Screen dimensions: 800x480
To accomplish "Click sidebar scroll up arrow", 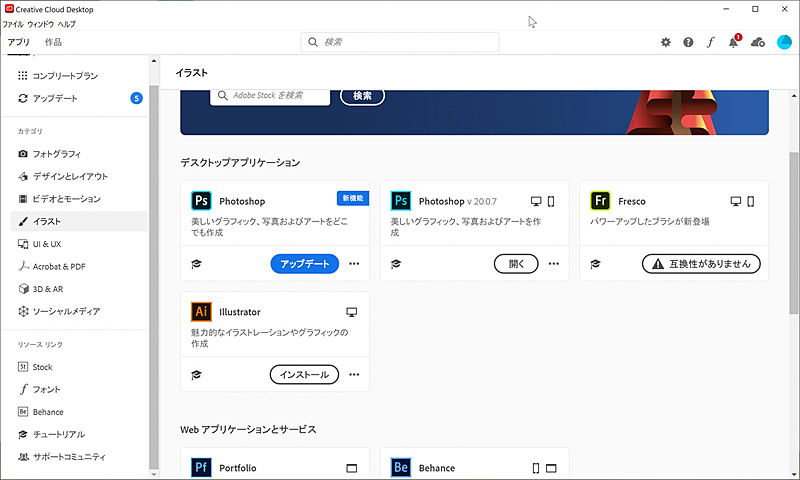I will tap(154, 61).
